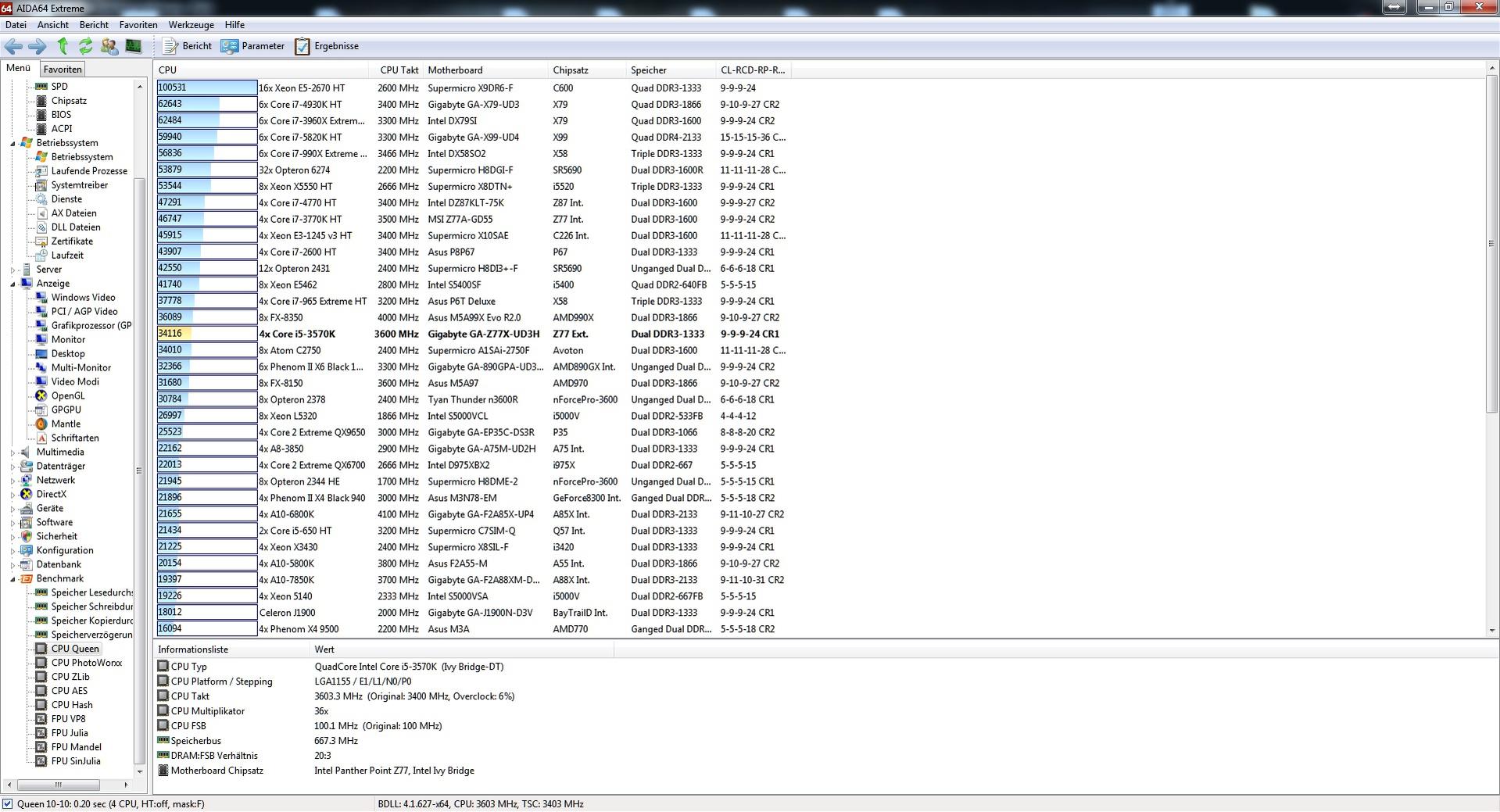This screenshot has width=1500, height=812.
Task: Select the highlighted 4x Core i5-3570K row
Action: click(x=472, y=334)
